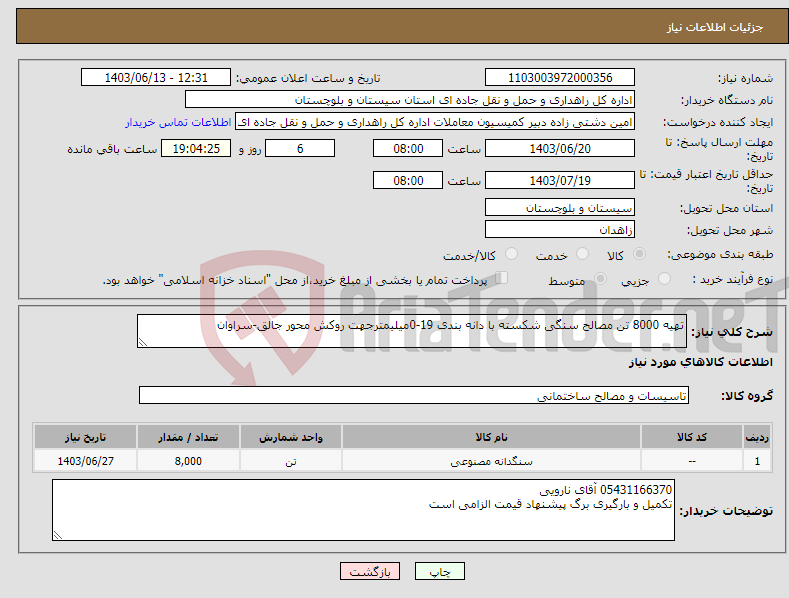The width and height of the screenshot is (789, 598).
Task: Click the بازگشت back button
Action: 370,571
